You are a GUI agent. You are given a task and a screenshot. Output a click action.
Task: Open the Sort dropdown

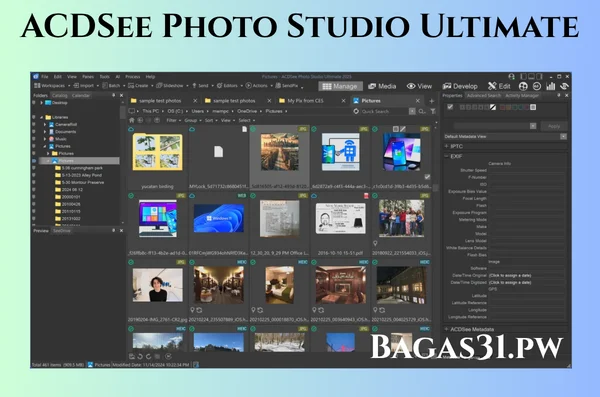pyautogui.click(x=210, y=120)
